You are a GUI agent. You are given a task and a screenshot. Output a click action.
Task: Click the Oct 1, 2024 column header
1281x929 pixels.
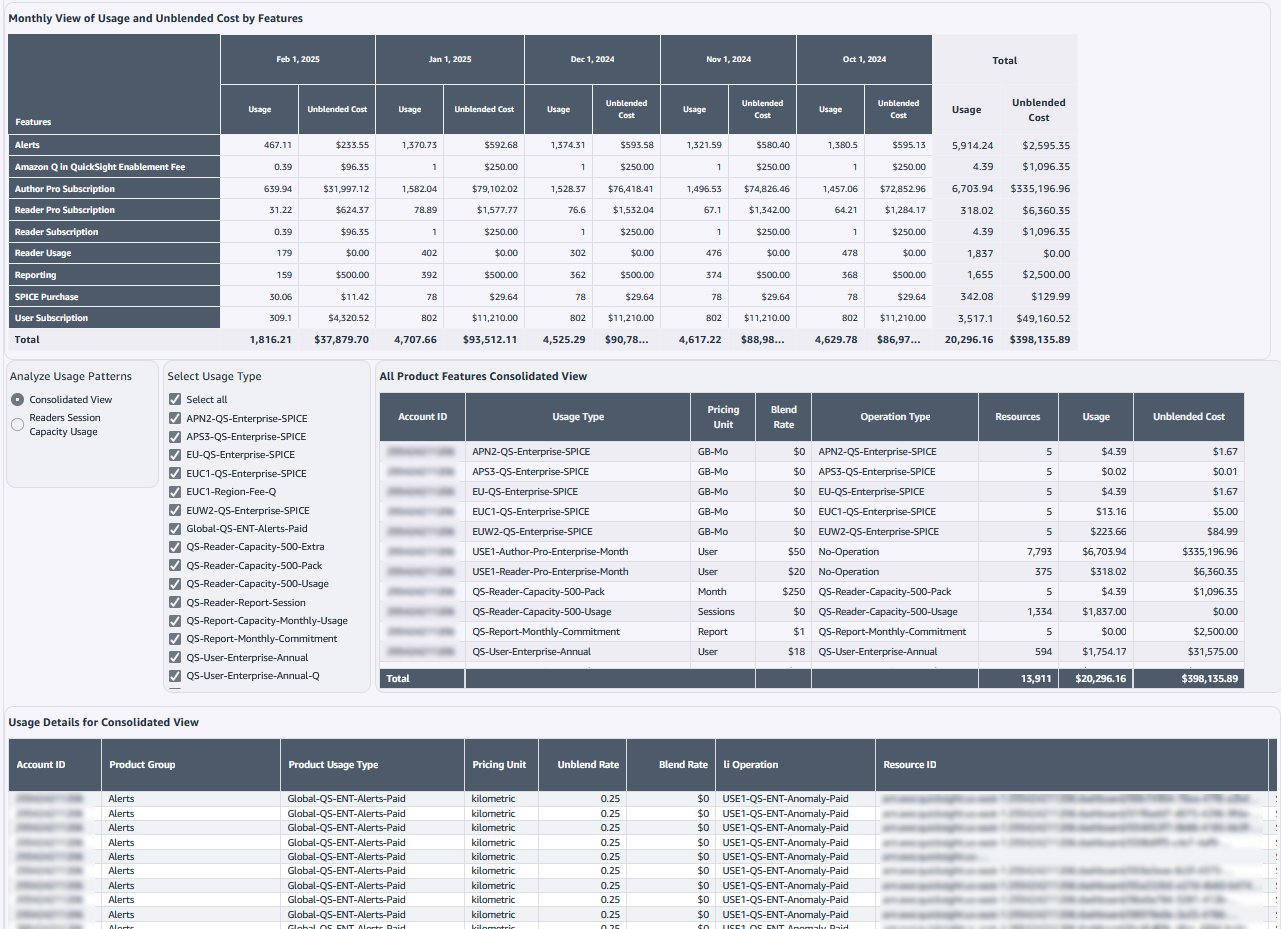point(864,60)
